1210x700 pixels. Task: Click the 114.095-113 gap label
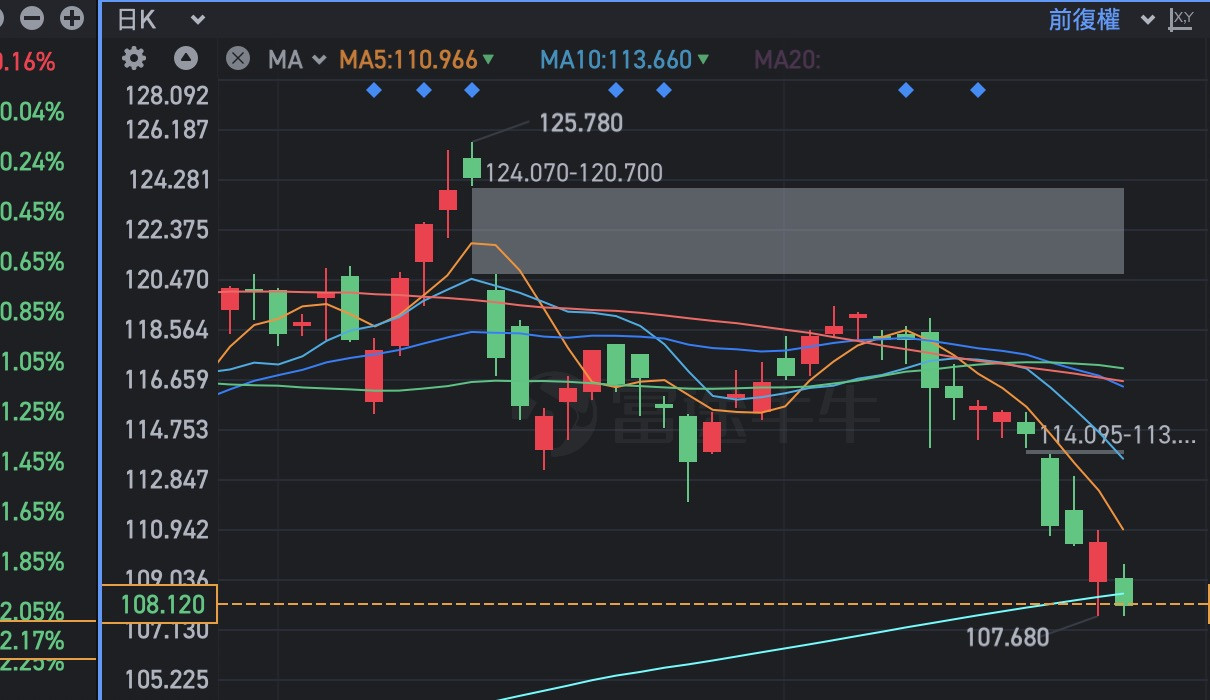pos(1117,436)
